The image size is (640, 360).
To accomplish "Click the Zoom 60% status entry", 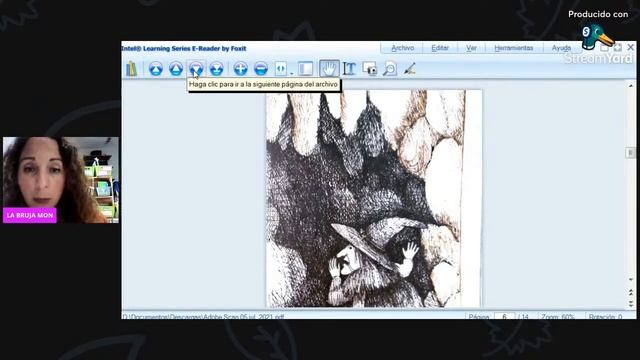I will (x=558, y=316).
